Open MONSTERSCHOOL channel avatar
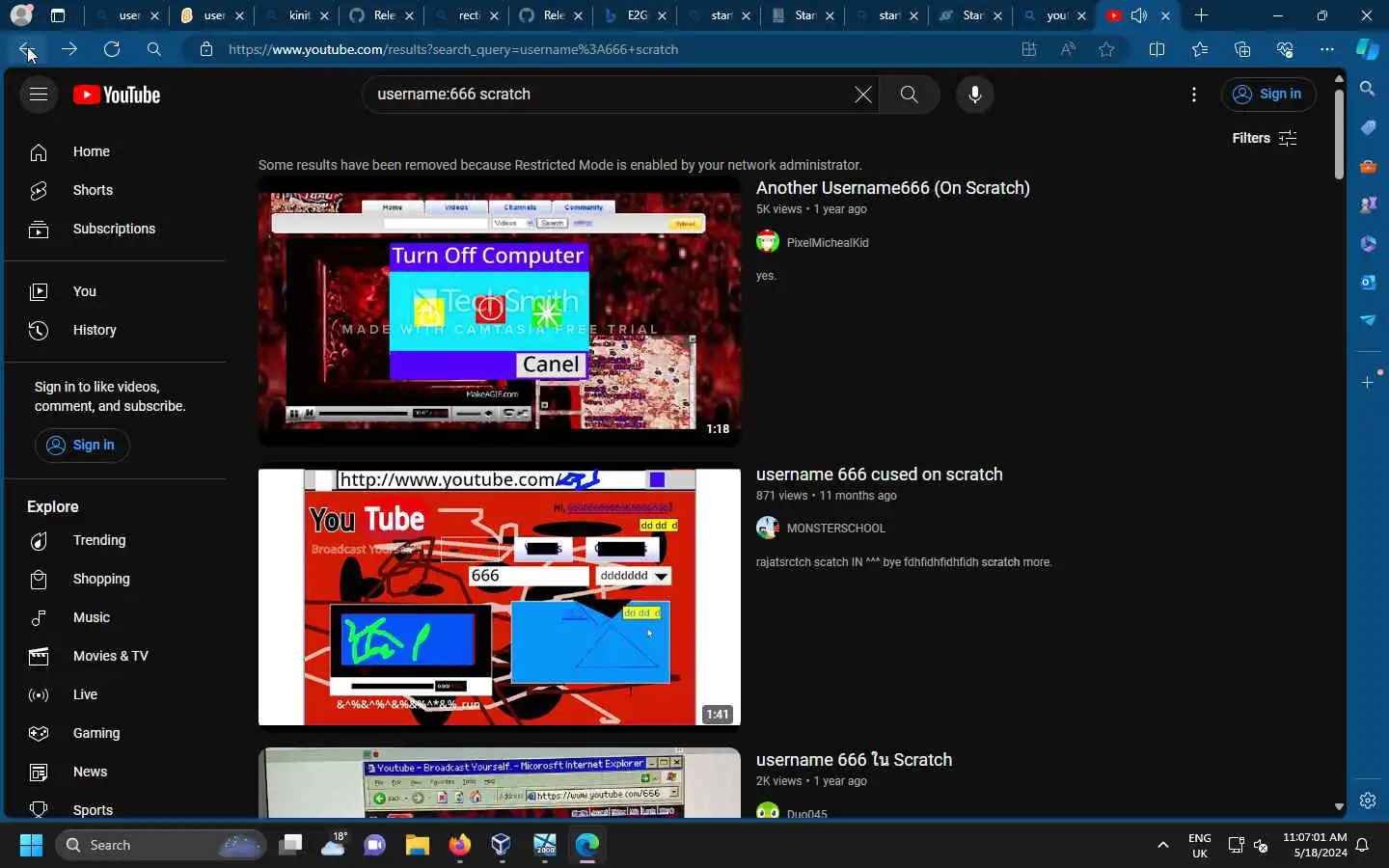1389x868 pixels. pyautogui.click(x=768, y=528)
